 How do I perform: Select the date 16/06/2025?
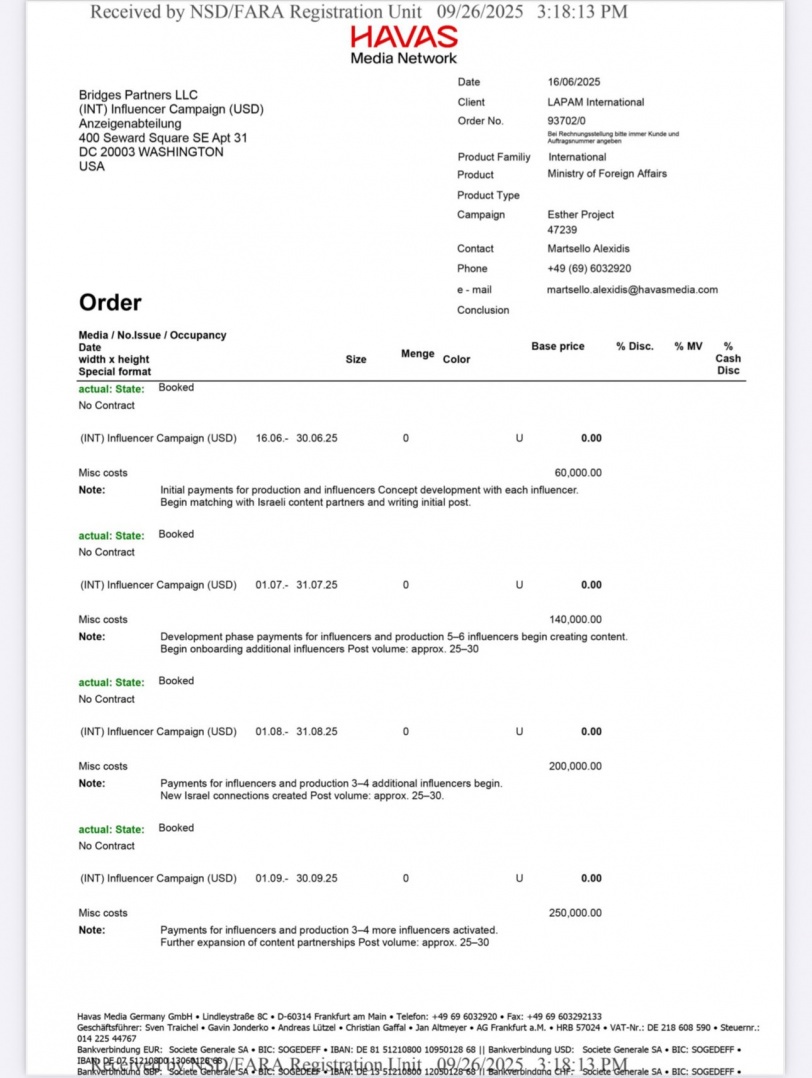click(x=573, y=82)
